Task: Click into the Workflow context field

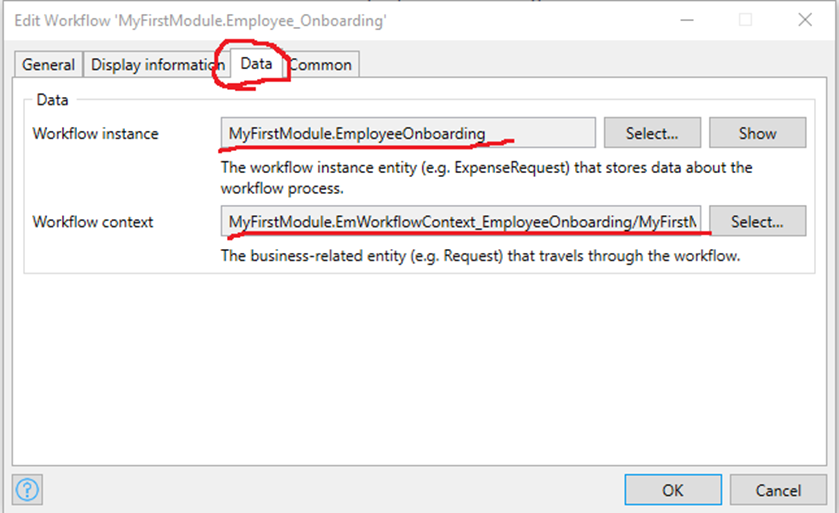Action: 461,221
